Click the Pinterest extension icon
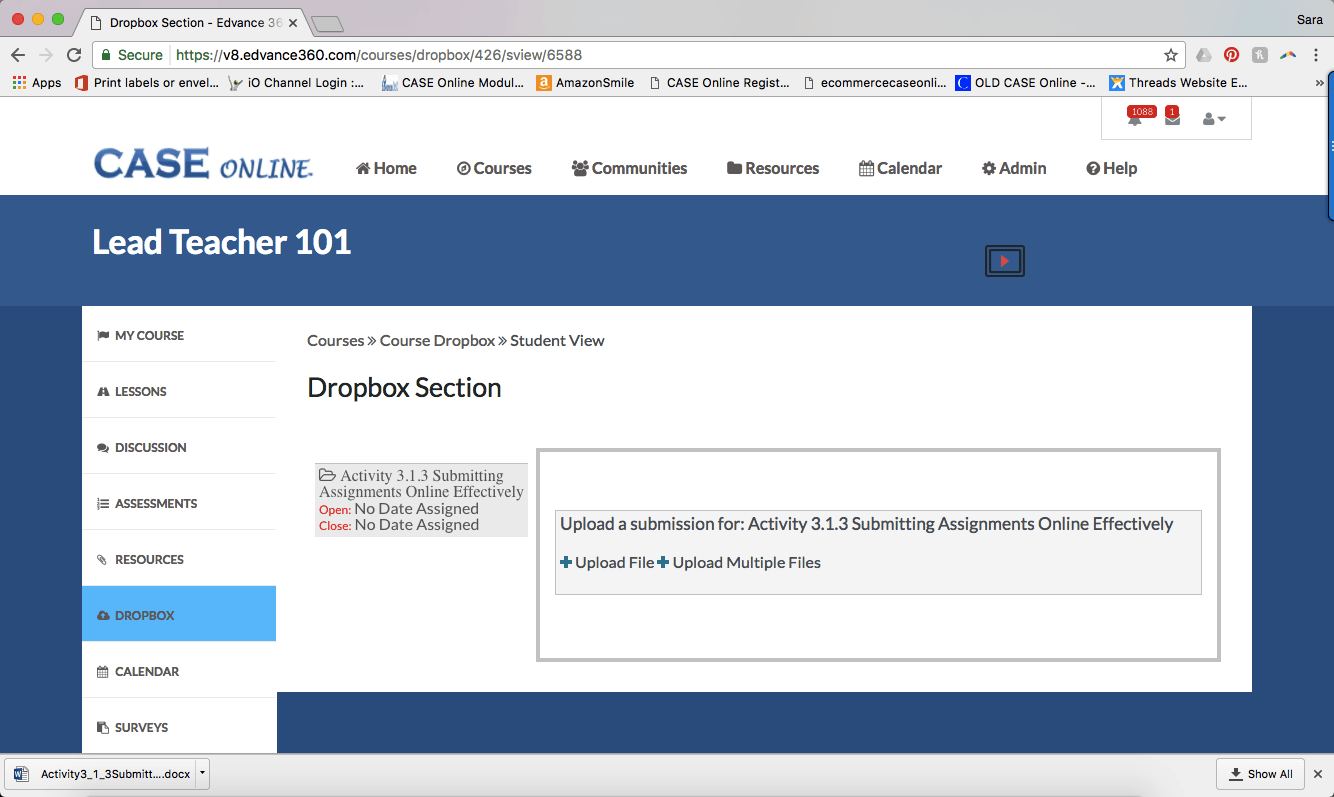The image size is (1334, 797). (x=1231, y=55)
